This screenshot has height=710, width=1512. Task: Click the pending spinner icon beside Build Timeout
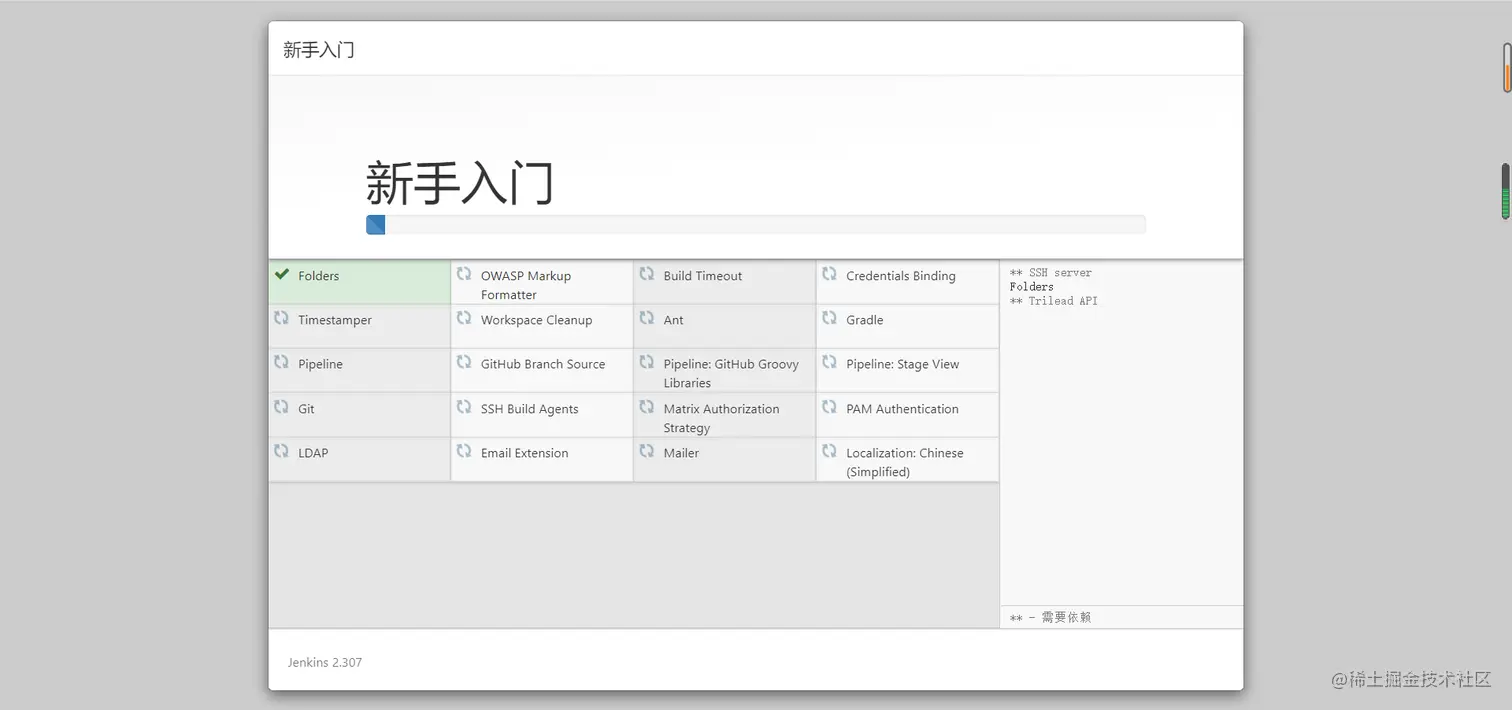(x=647, y=274)
